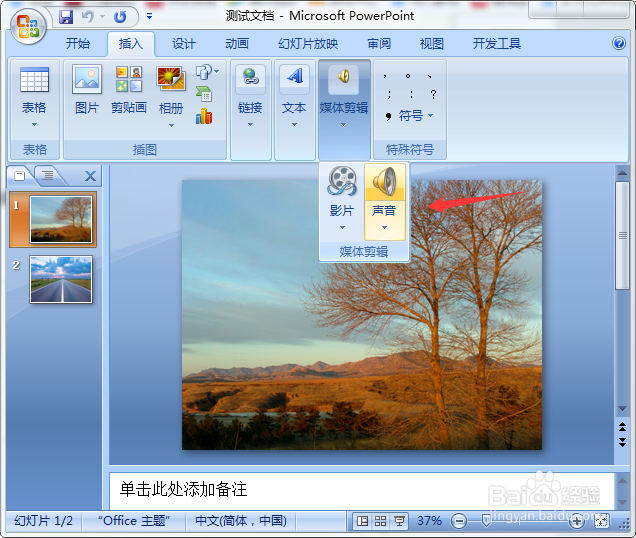Open the 文本 group button
Screen dimensions: 636x538
click(x=294, y=91)
